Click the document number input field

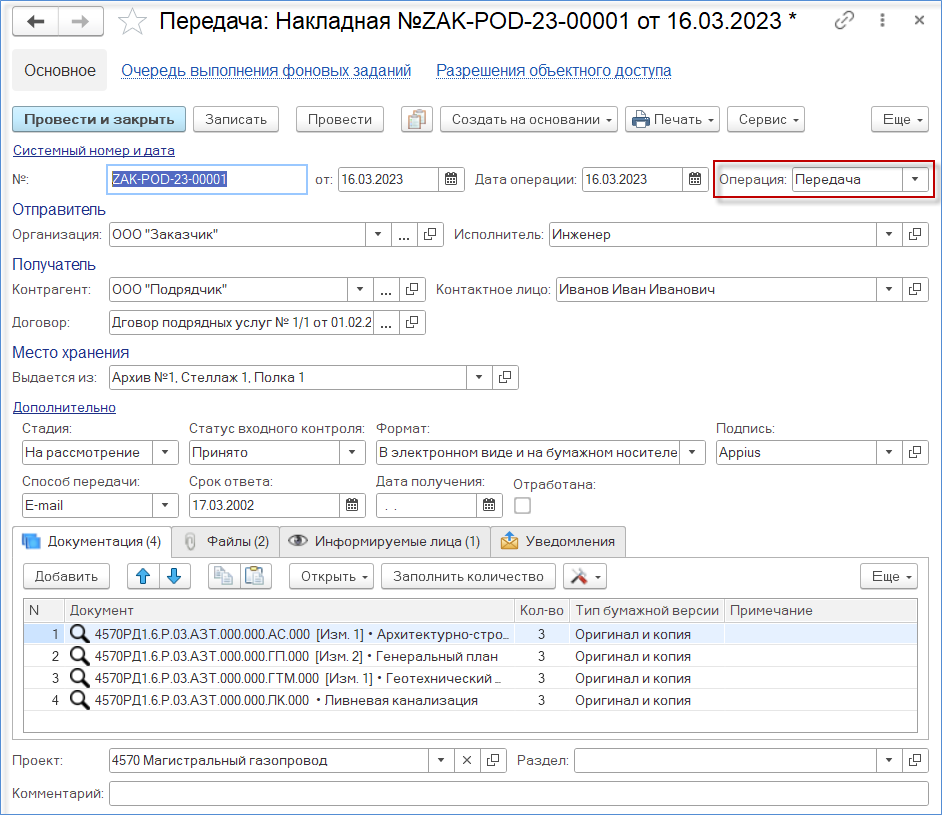(207, 179)
